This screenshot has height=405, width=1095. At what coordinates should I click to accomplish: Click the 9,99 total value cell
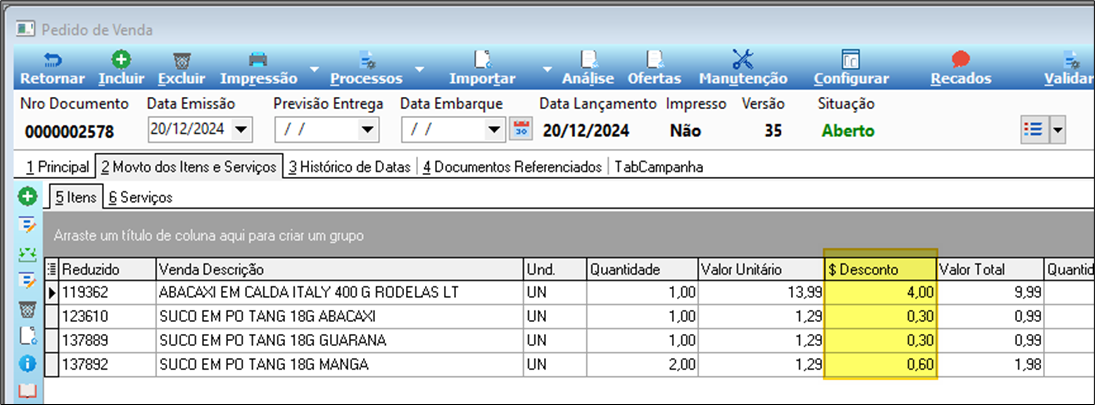[990, 293]
